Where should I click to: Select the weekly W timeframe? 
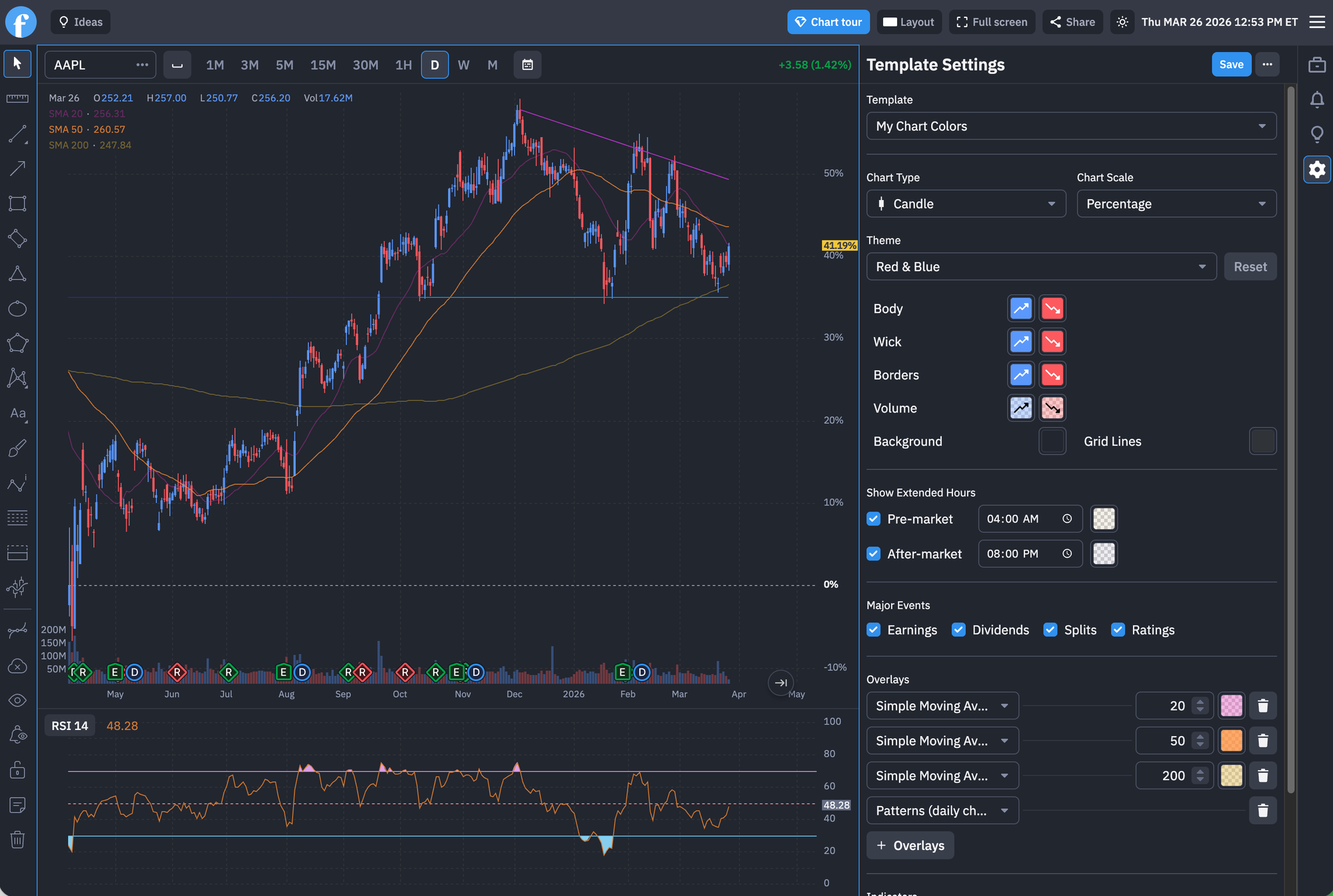463,65
